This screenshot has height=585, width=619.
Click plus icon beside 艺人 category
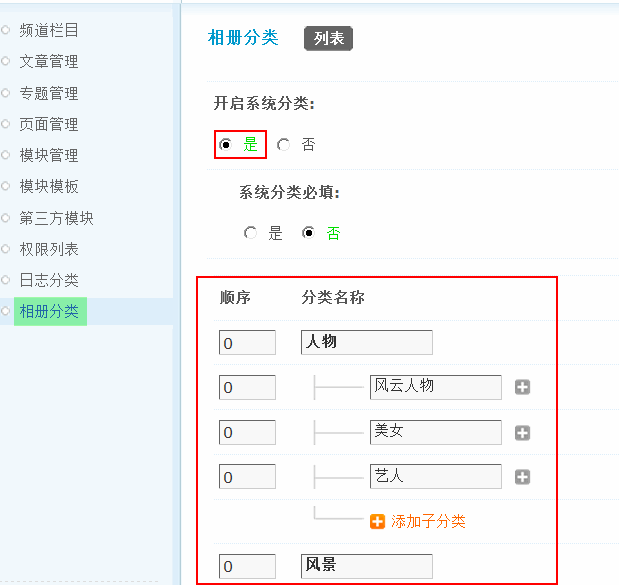[x=522, y=477]
